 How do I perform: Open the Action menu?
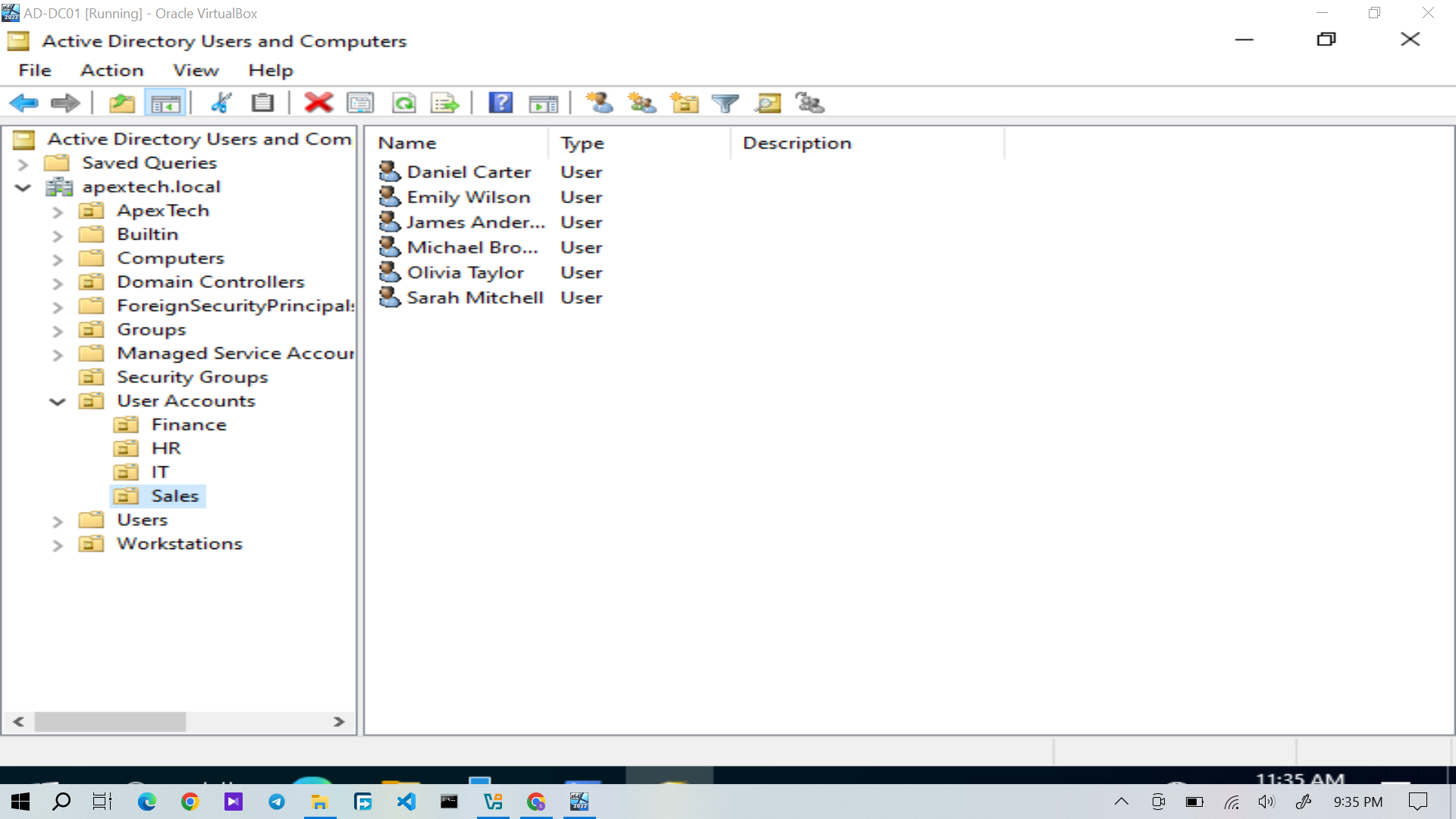pos(112,71)
